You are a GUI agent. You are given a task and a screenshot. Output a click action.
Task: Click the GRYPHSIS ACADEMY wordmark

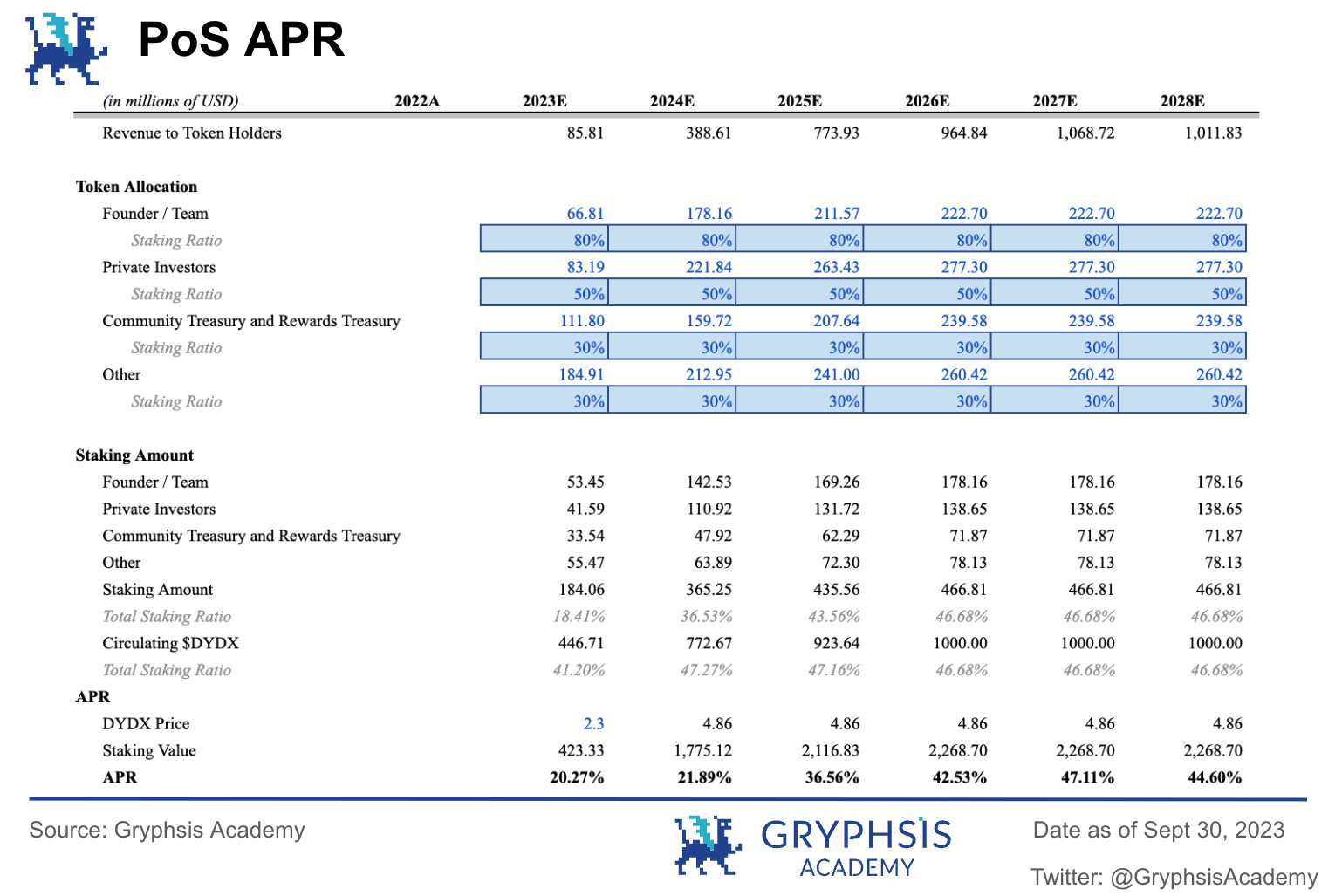pyautogui.click(x=857, y=847)
